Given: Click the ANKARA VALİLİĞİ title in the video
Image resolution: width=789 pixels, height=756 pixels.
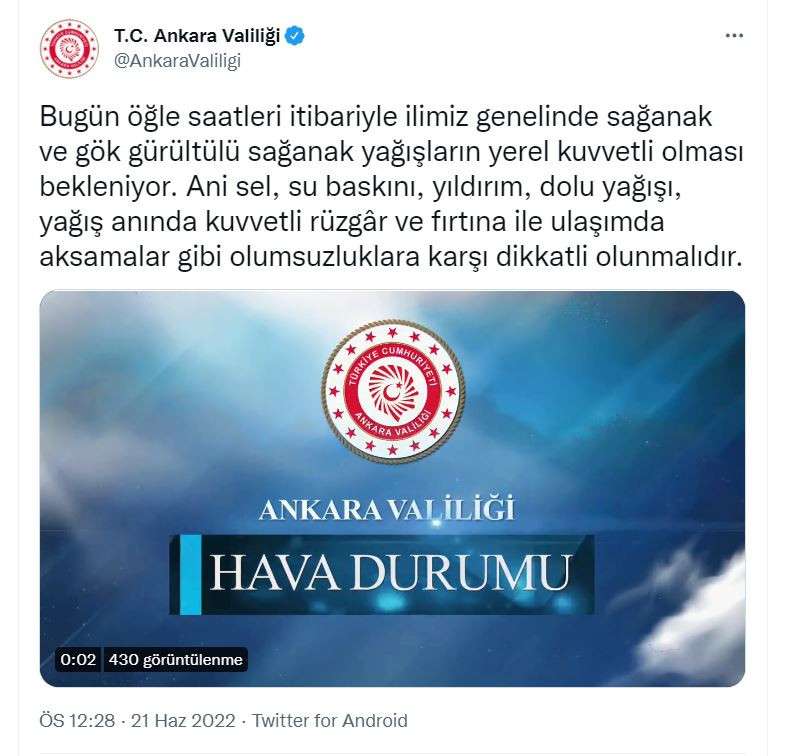Looking at the screenshot, I should (387, 509).
